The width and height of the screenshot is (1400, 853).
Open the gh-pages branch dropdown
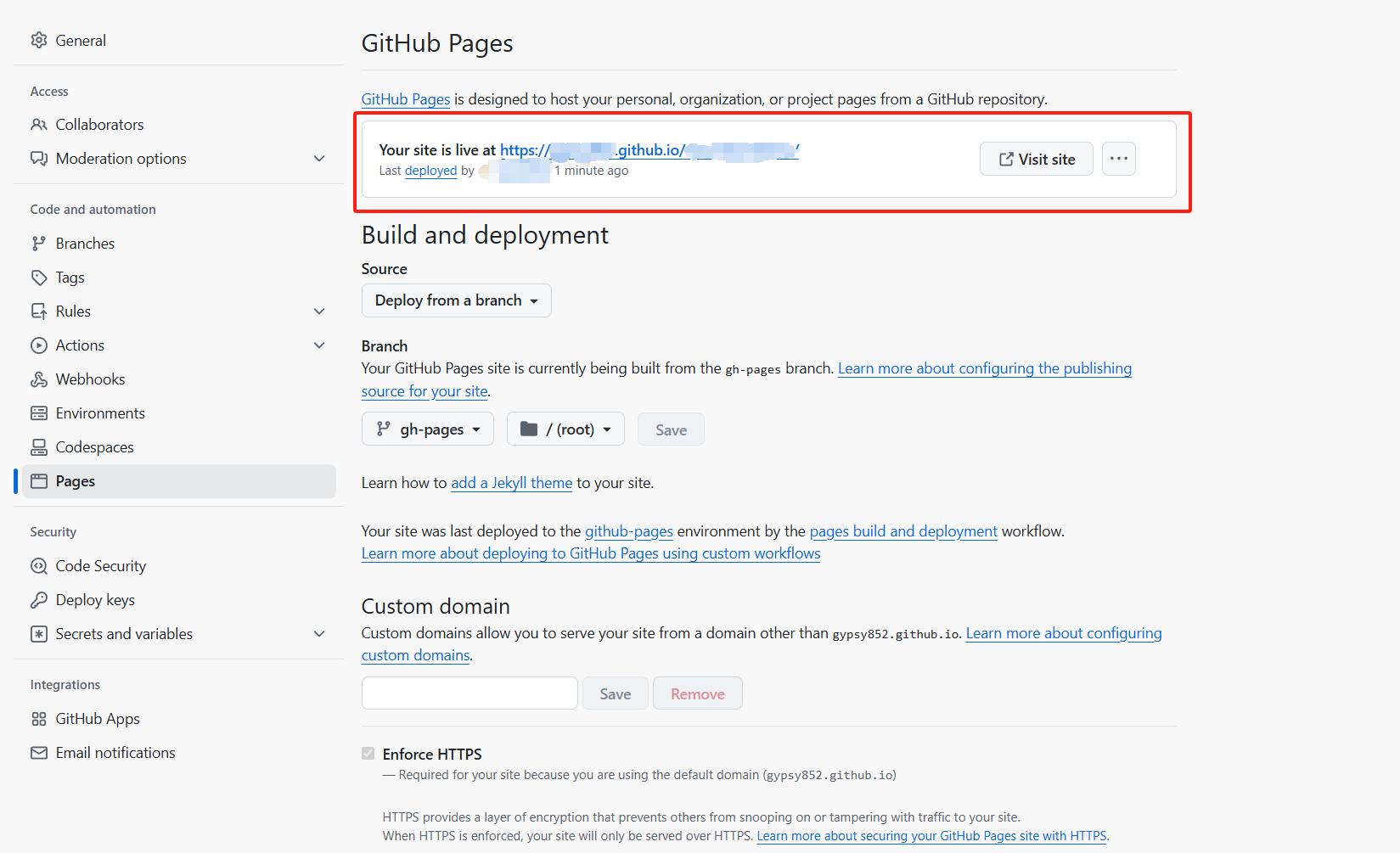click(x=430, y=429)
